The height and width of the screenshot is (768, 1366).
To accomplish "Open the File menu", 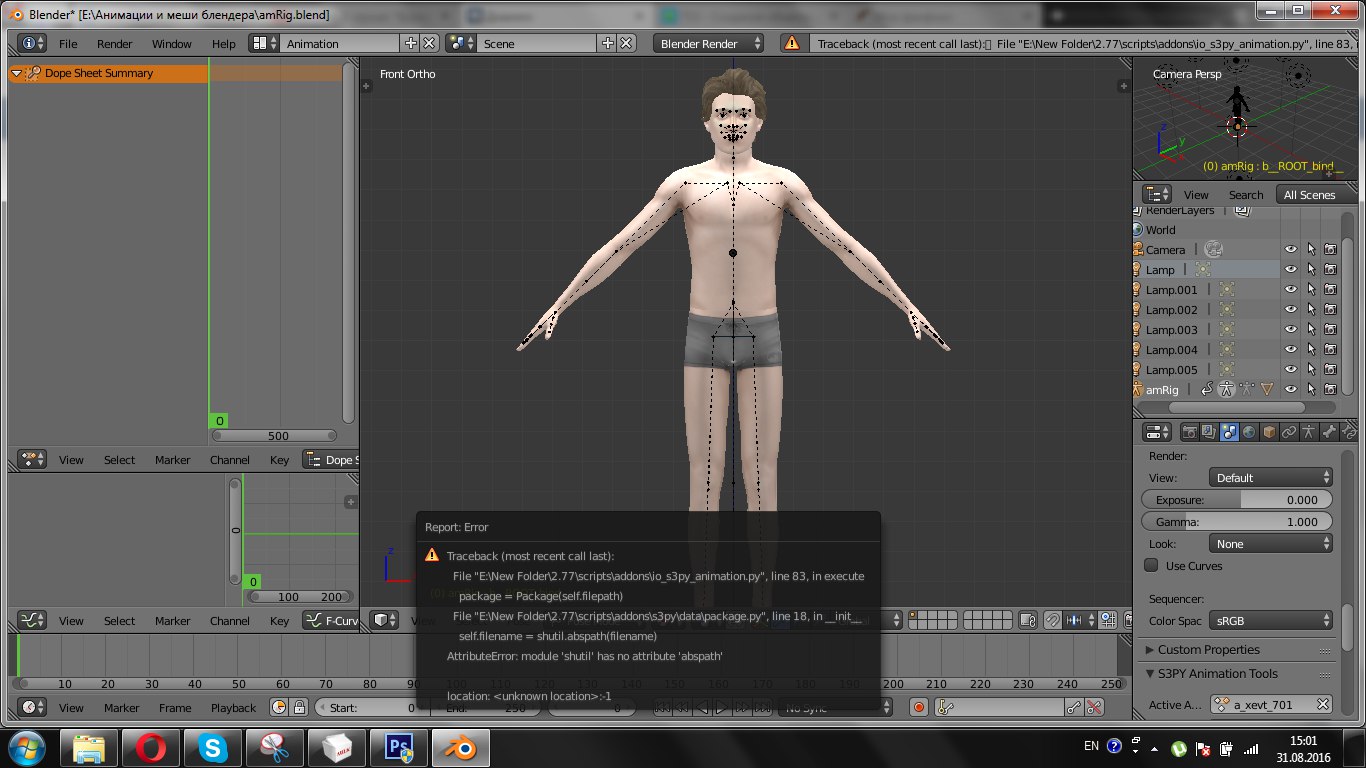I will tap(68, 43).
